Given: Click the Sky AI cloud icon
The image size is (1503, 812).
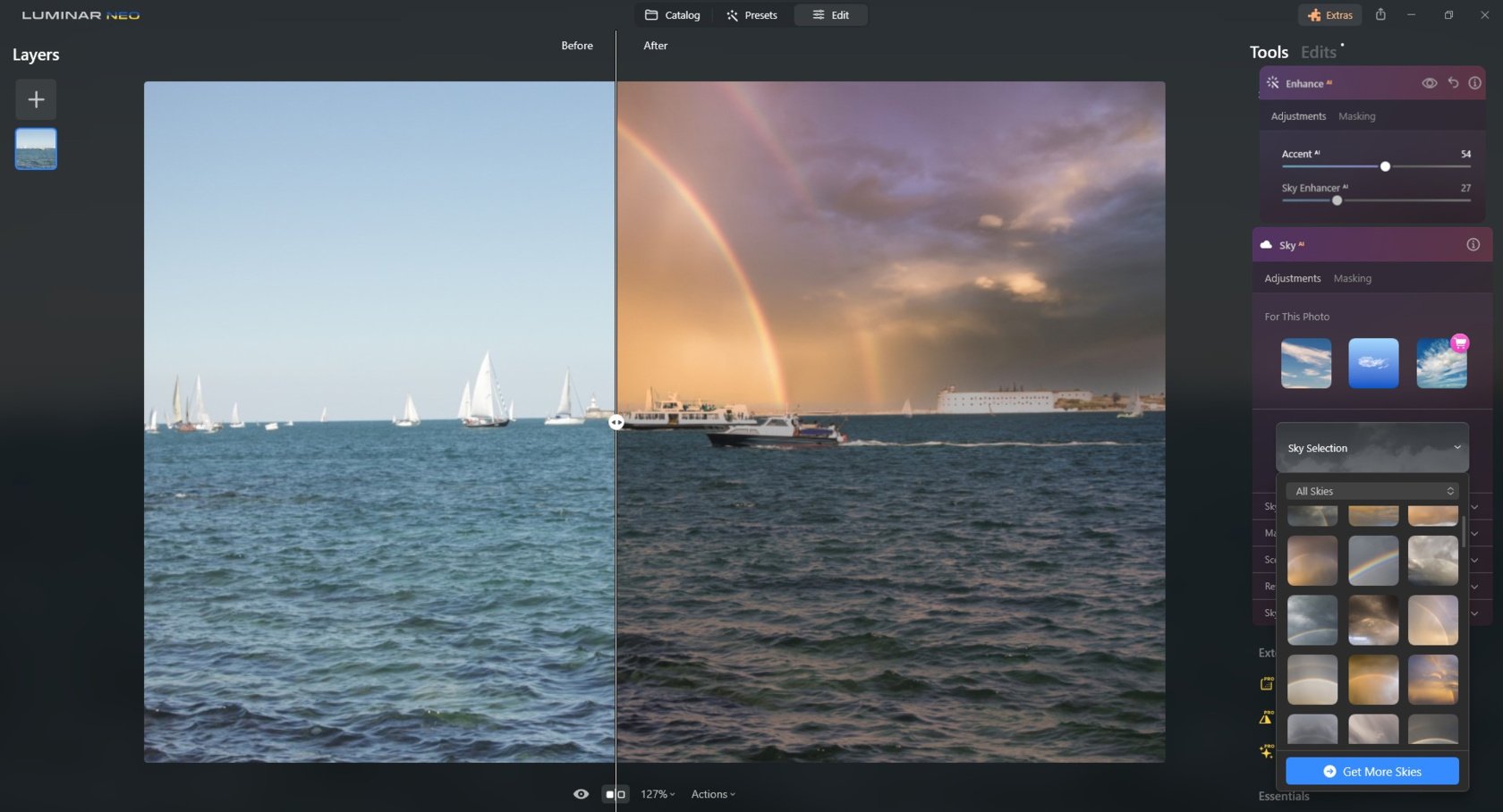Looking at the screenshot, I should [x=1265, y=243].
